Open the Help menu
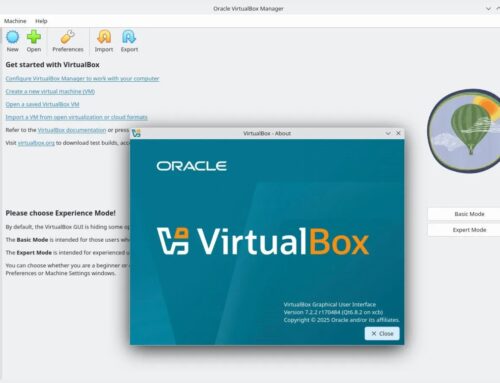 [x=41, y=21]
